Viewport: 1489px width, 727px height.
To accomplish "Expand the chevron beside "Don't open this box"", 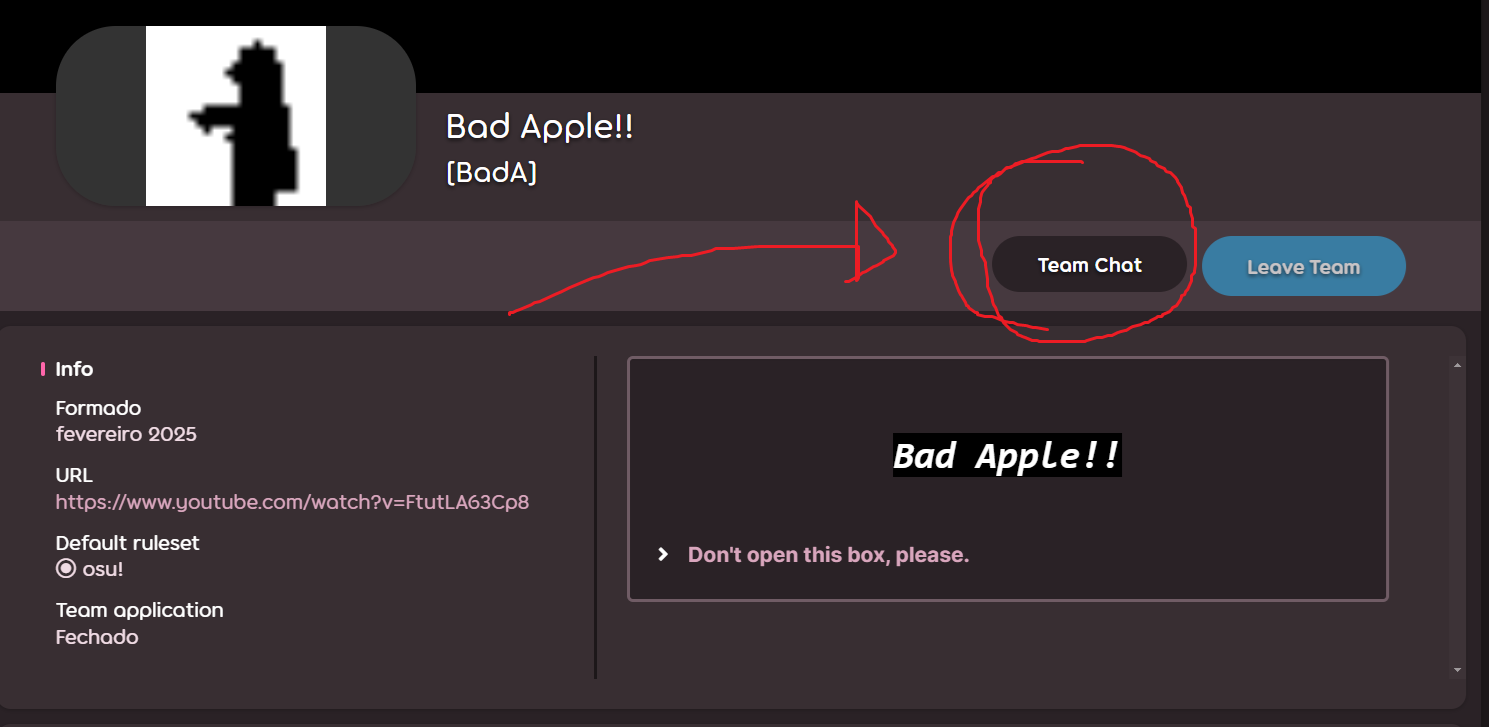I will click(662, 554).
